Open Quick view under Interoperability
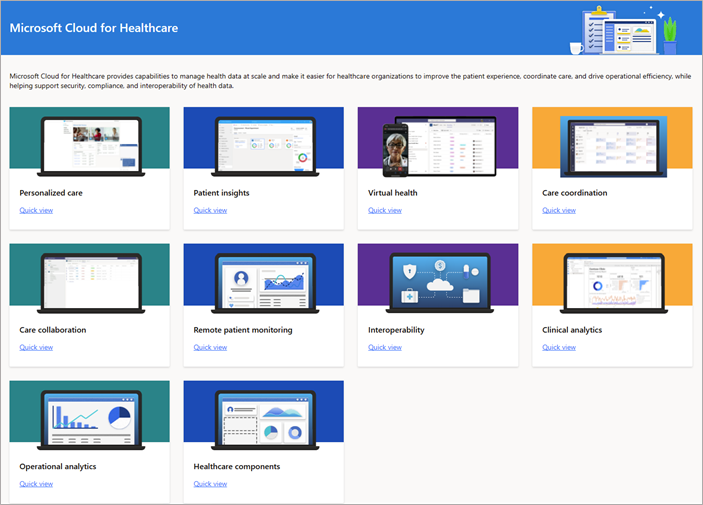This screenshot has width=703, height=505. 385,347
